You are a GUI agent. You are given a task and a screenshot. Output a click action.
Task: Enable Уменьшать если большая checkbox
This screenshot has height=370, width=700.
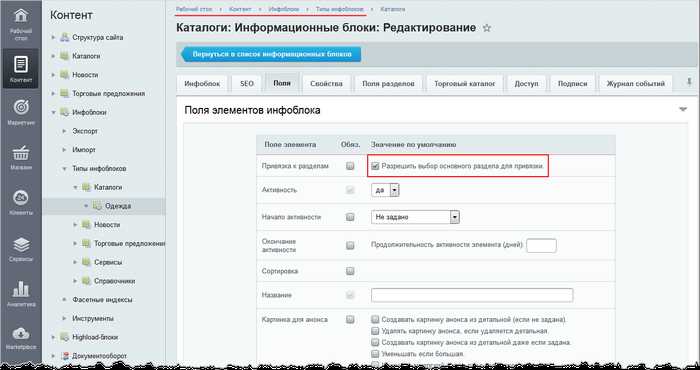click(x=375, y=354)
